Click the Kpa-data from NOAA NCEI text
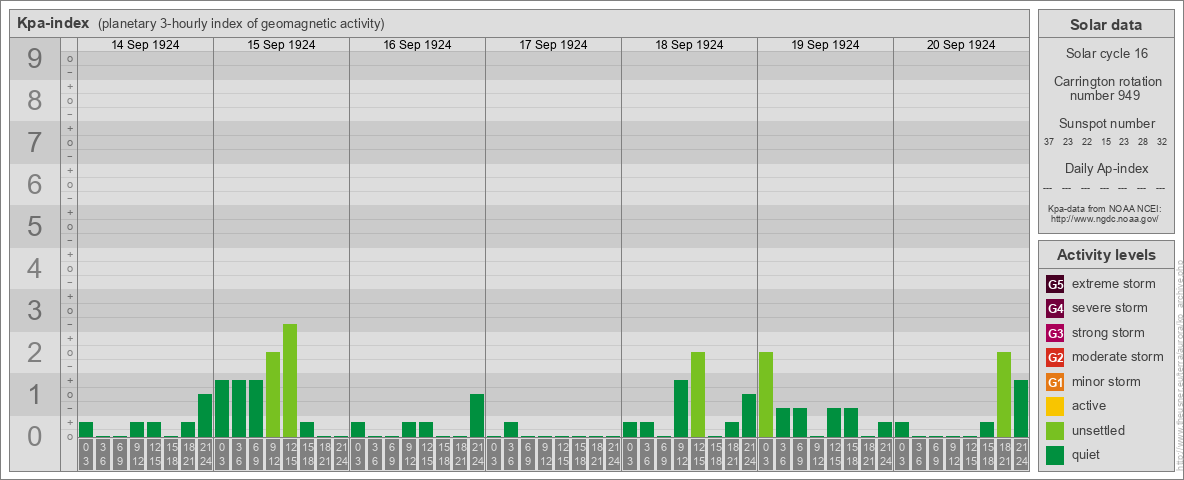Screen dimensions: 1184x480 (1106, 208)
